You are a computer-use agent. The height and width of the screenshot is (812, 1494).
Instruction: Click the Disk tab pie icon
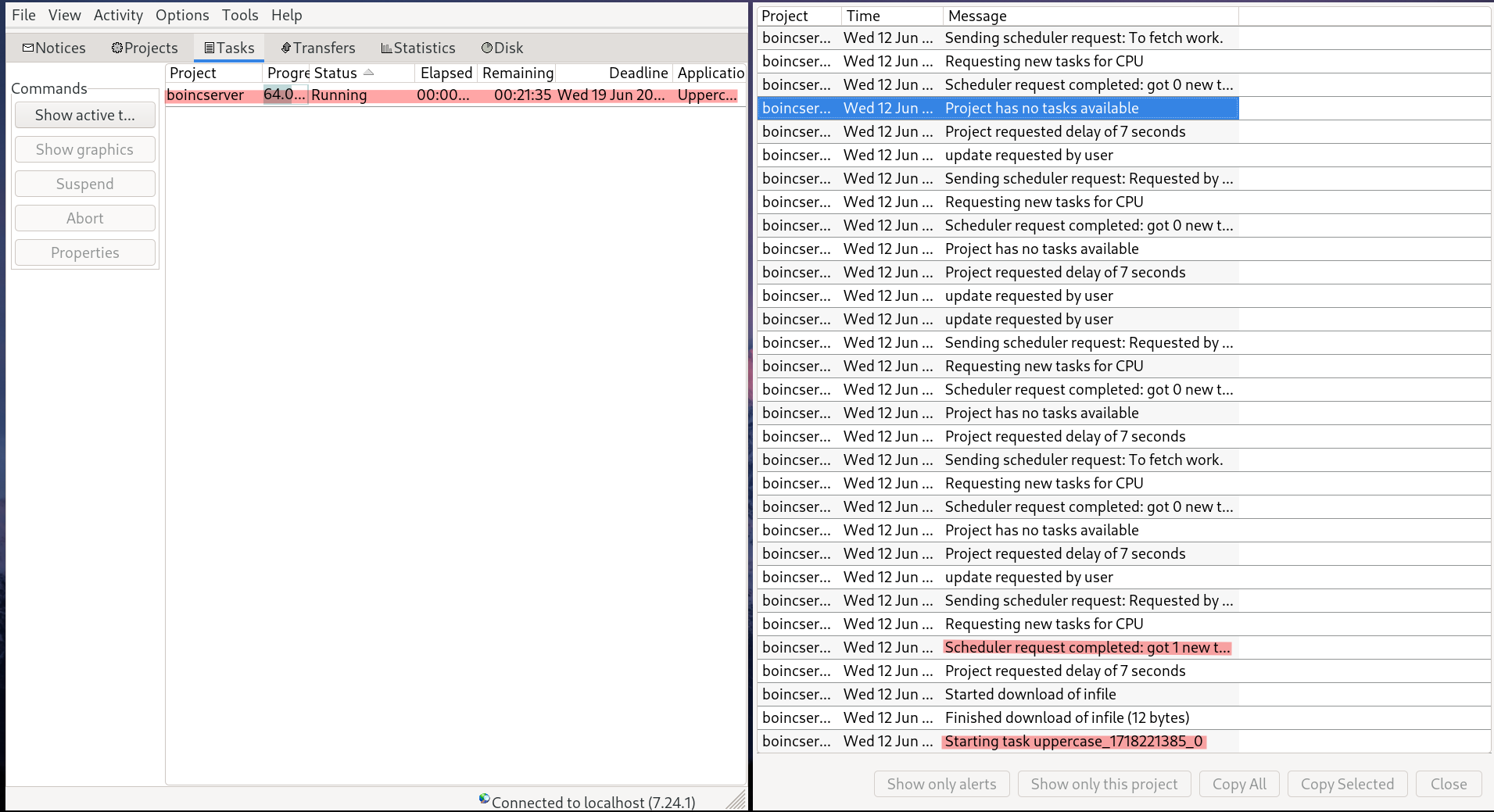[487, 48]
